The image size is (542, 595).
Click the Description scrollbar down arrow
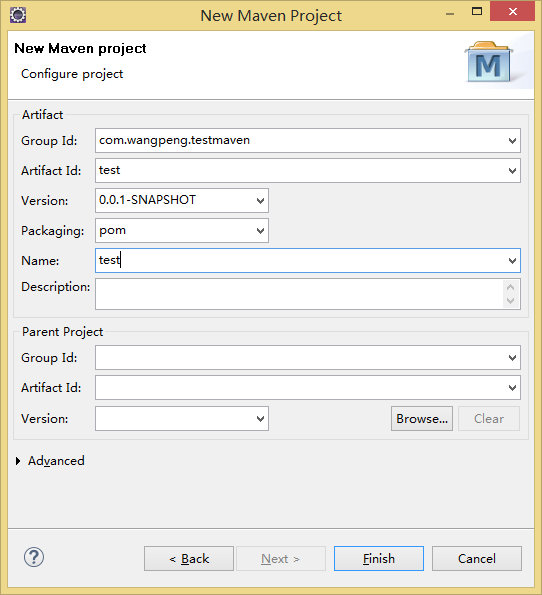point(510,301)
